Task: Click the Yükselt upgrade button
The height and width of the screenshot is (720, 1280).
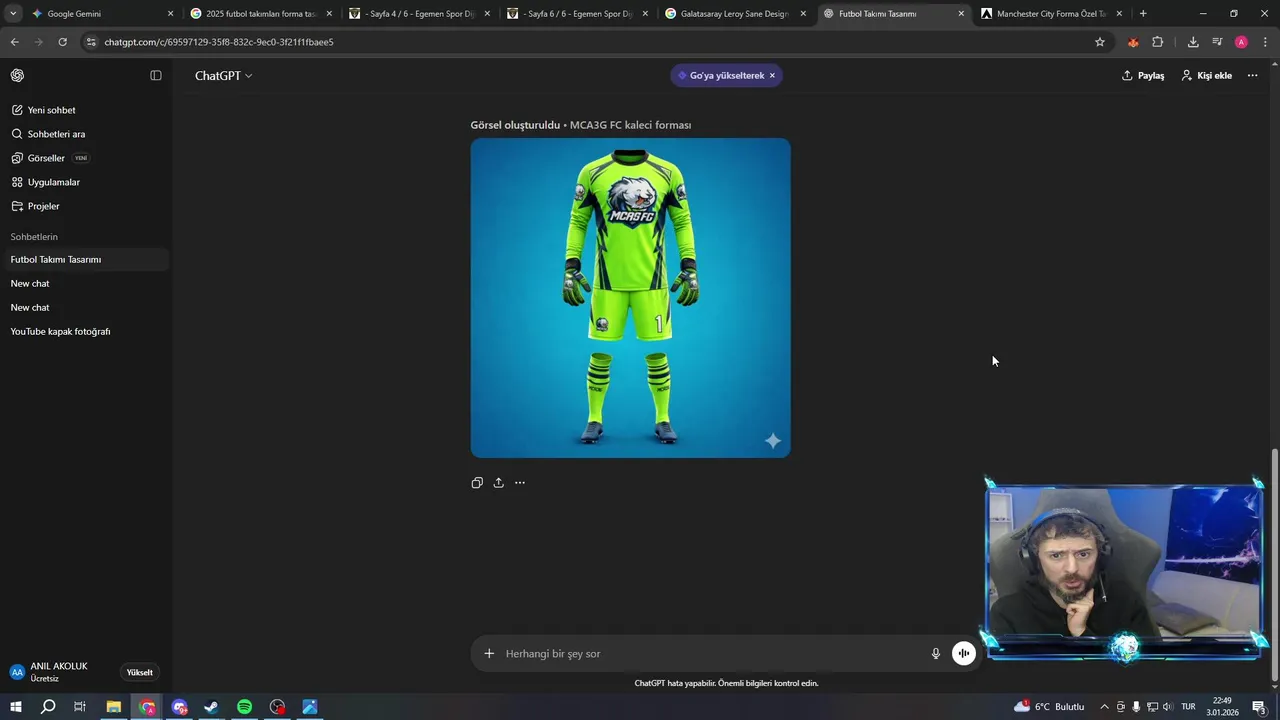Action: pyautogui.click(x=140, y=672)
